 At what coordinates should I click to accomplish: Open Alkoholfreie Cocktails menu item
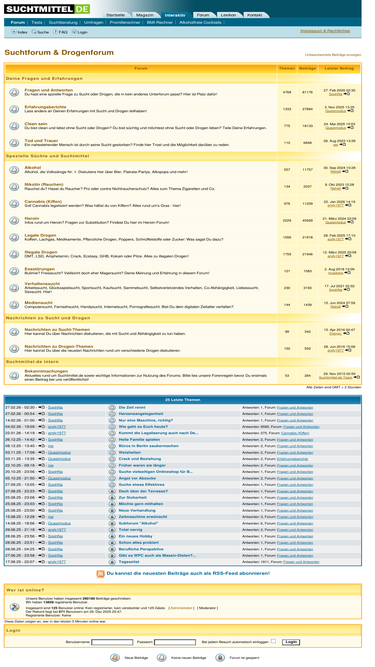pyautogui.click(x=200, y=23)
